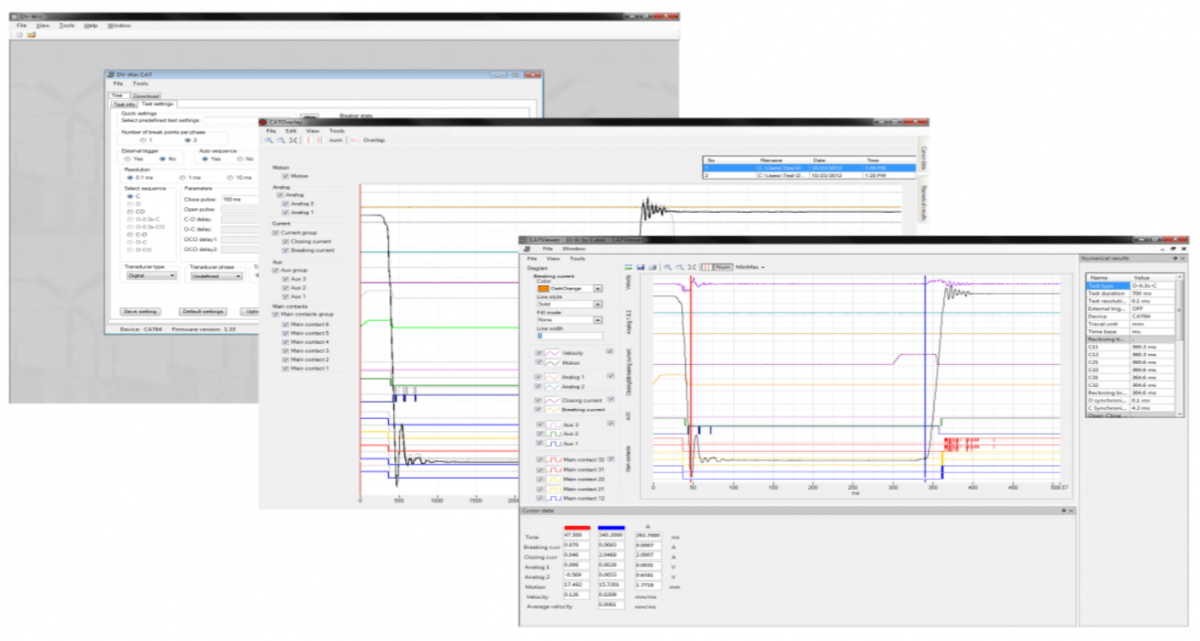Toggle the num button in CATOverlay toolbar

[x=335, y=141]
